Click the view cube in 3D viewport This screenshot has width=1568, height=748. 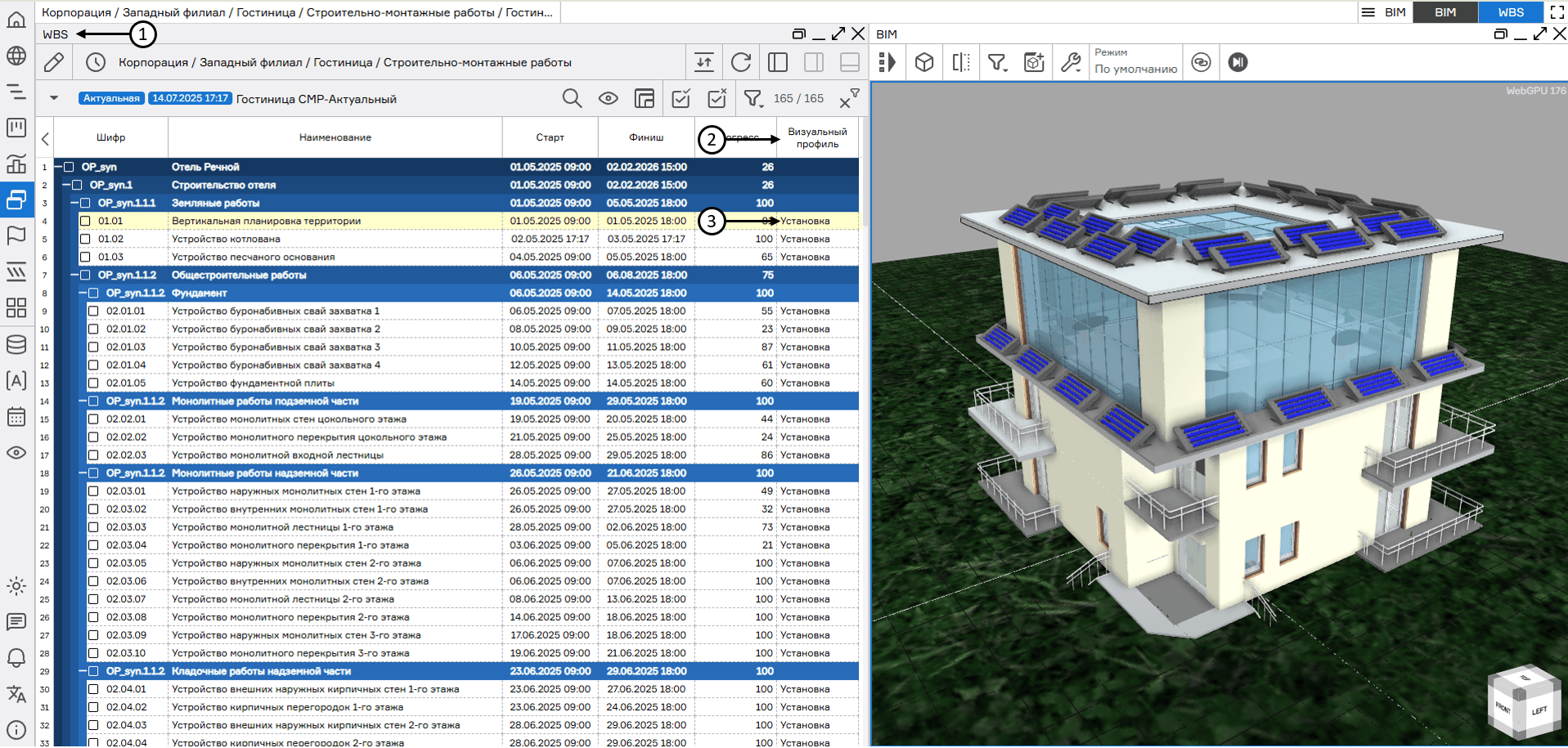[1522, 705]
